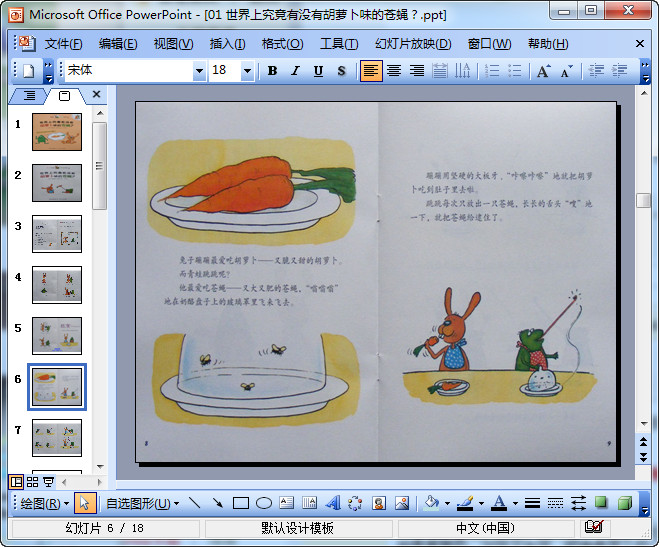Align text right
This screenshot has height=547, width=659.
[x=417, y=71]
